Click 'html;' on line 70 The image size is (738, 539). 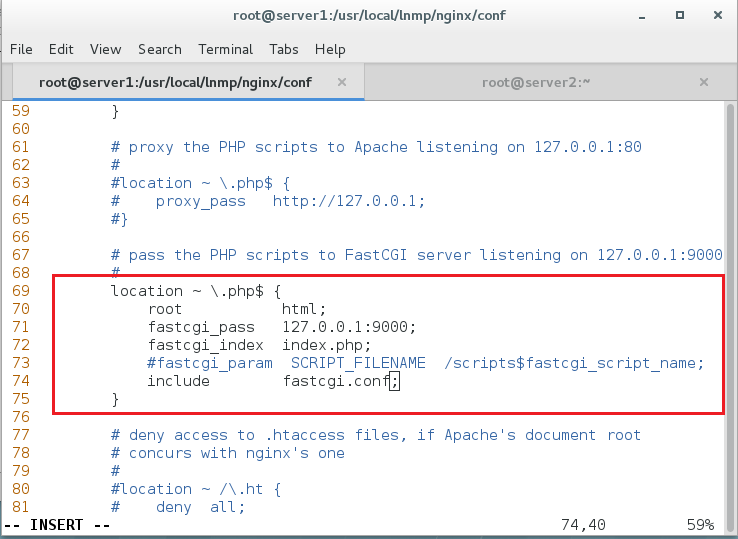(x=304, y=309)
